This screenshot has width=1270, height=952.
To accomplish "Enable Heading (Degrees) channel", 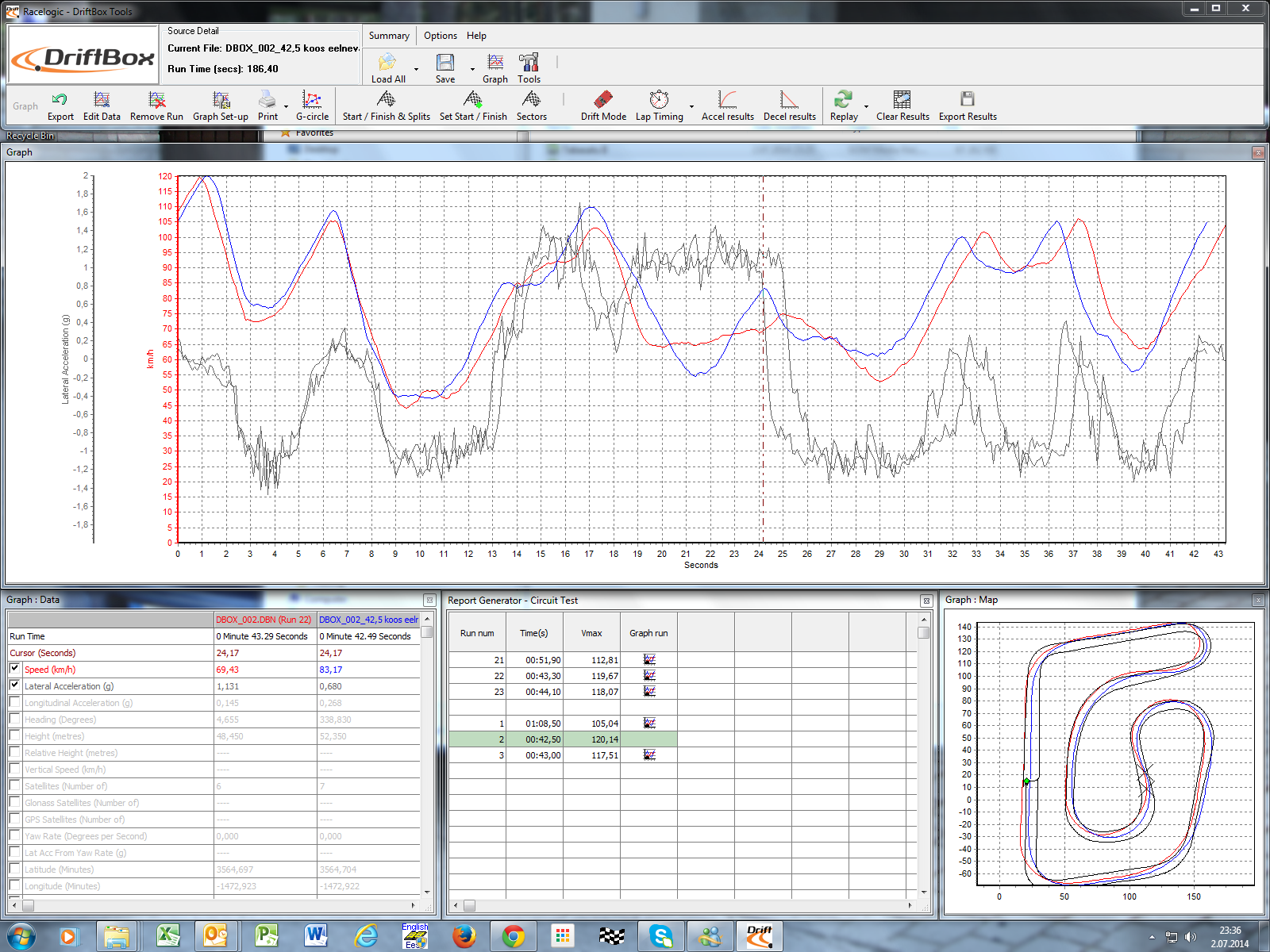I will (x=14, y=719).
